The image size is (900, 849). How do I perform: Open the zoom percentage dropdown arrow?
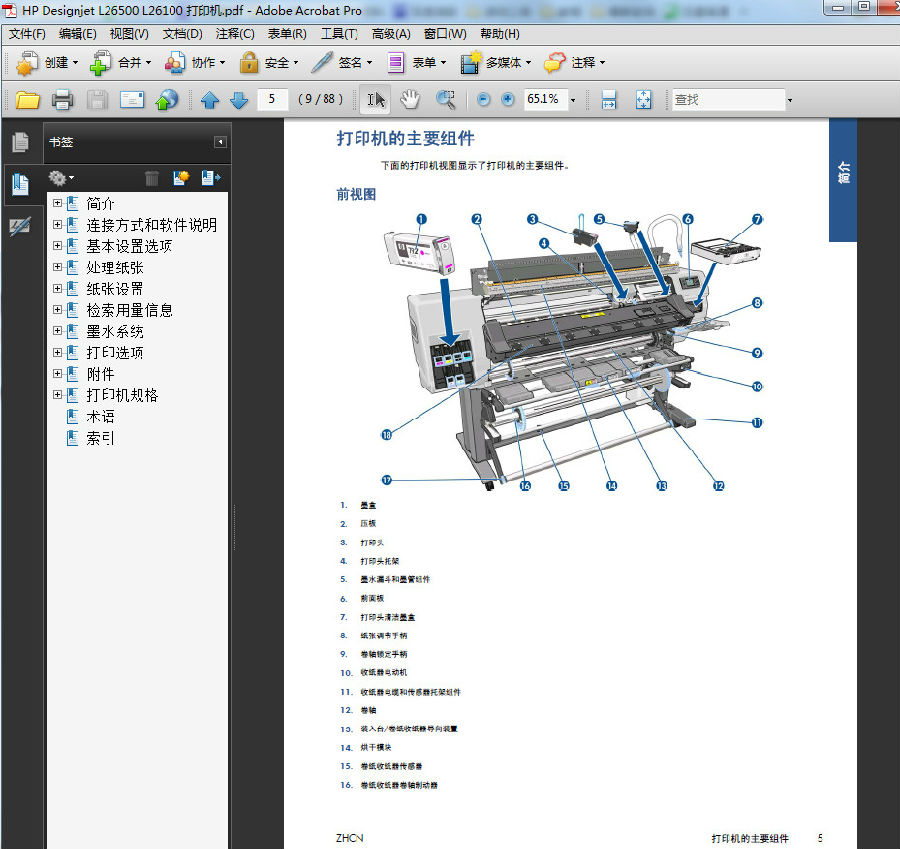click(573, 100)
